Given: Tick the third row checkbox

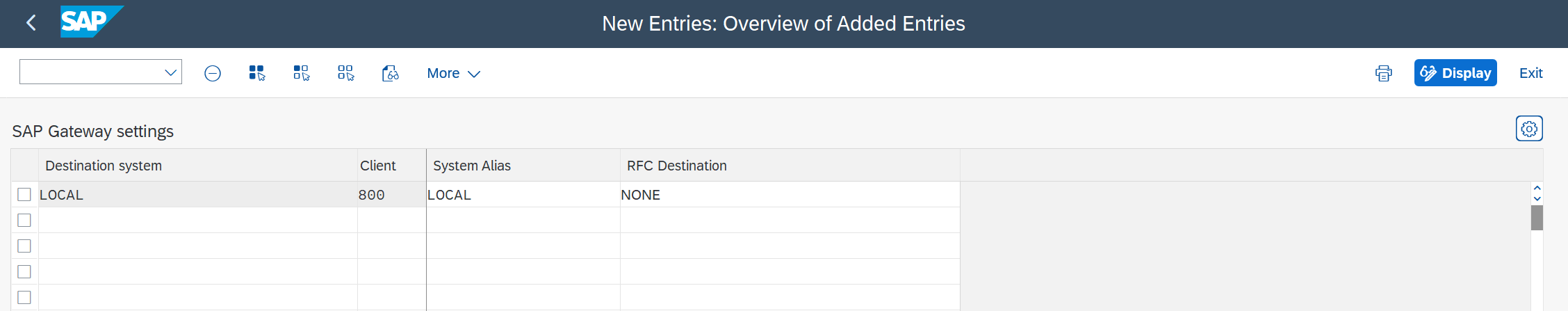Looking at the screenshot, I should 24,246.
